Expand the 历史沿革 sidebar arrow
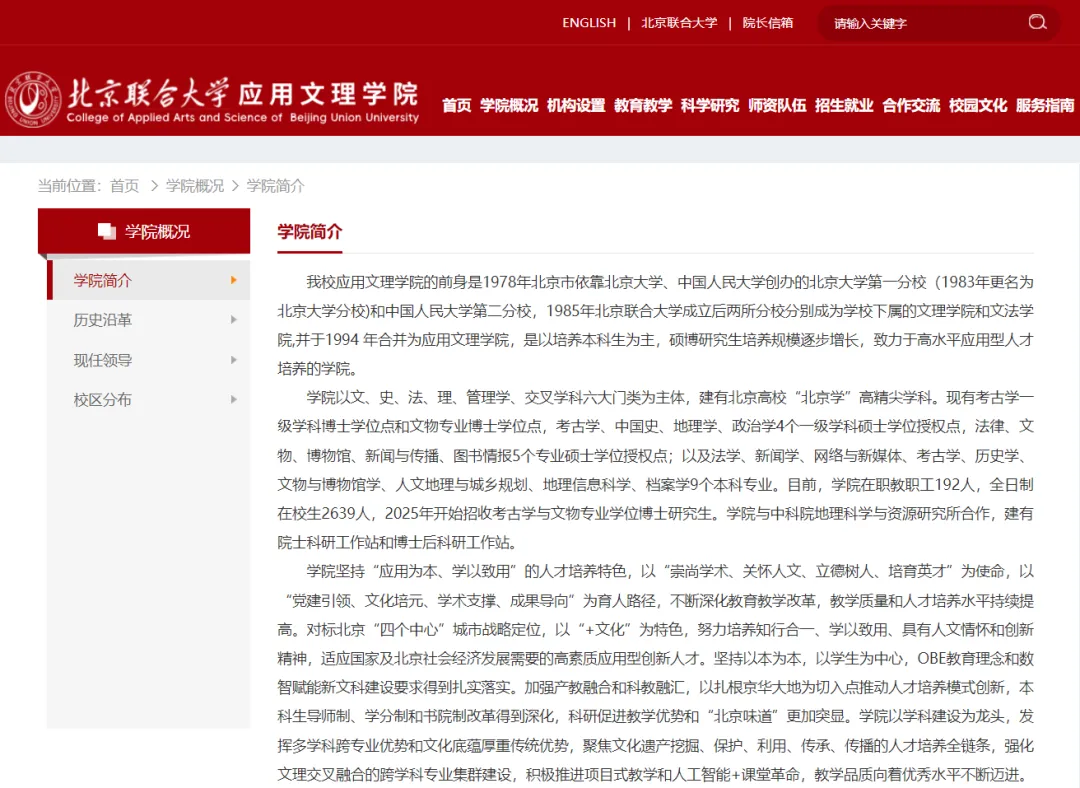 pos(234,320)
